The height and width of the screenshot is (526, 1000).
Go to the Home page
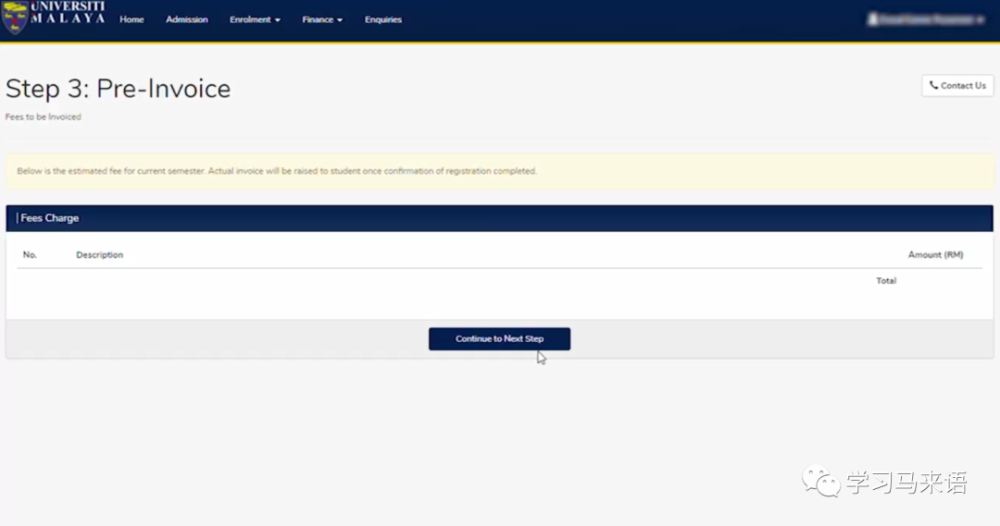[x=131, y=20]
